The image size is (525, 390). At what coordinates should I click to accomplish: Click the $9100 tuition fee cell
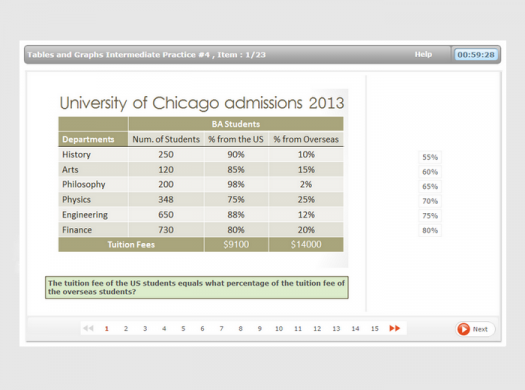pos(236,244)
